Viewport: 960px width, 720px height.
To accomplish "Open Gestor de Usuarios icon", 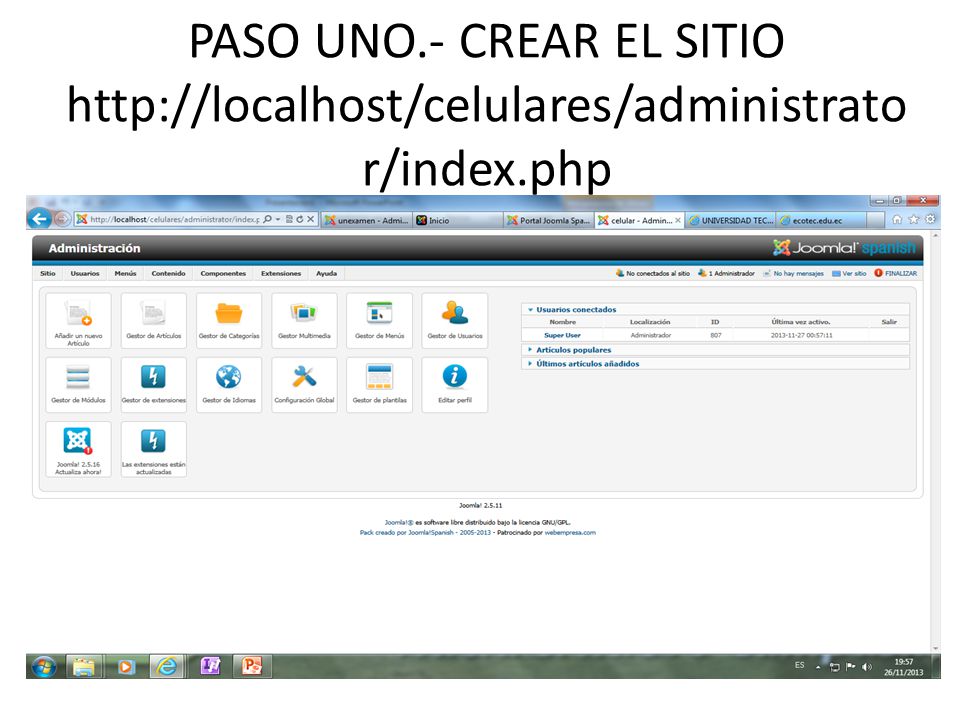I will tap(455, 321).
